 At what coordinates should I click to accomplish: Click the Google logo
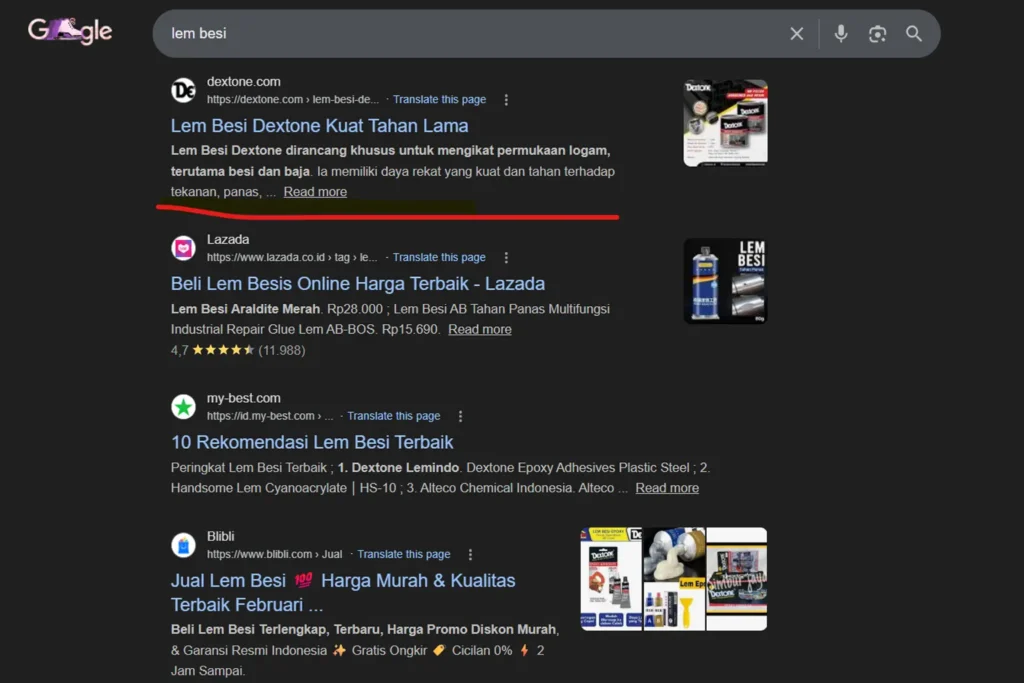click(70, 32)
